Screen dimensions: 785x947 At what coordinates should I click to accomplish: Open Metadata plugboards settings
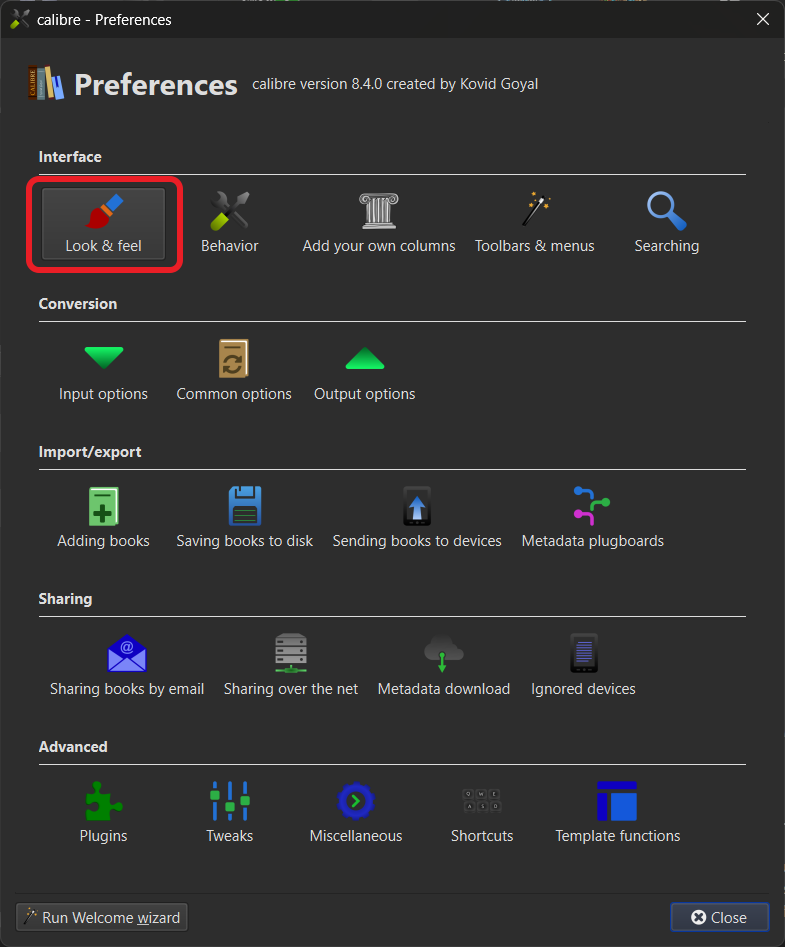(x=592, y=518)
